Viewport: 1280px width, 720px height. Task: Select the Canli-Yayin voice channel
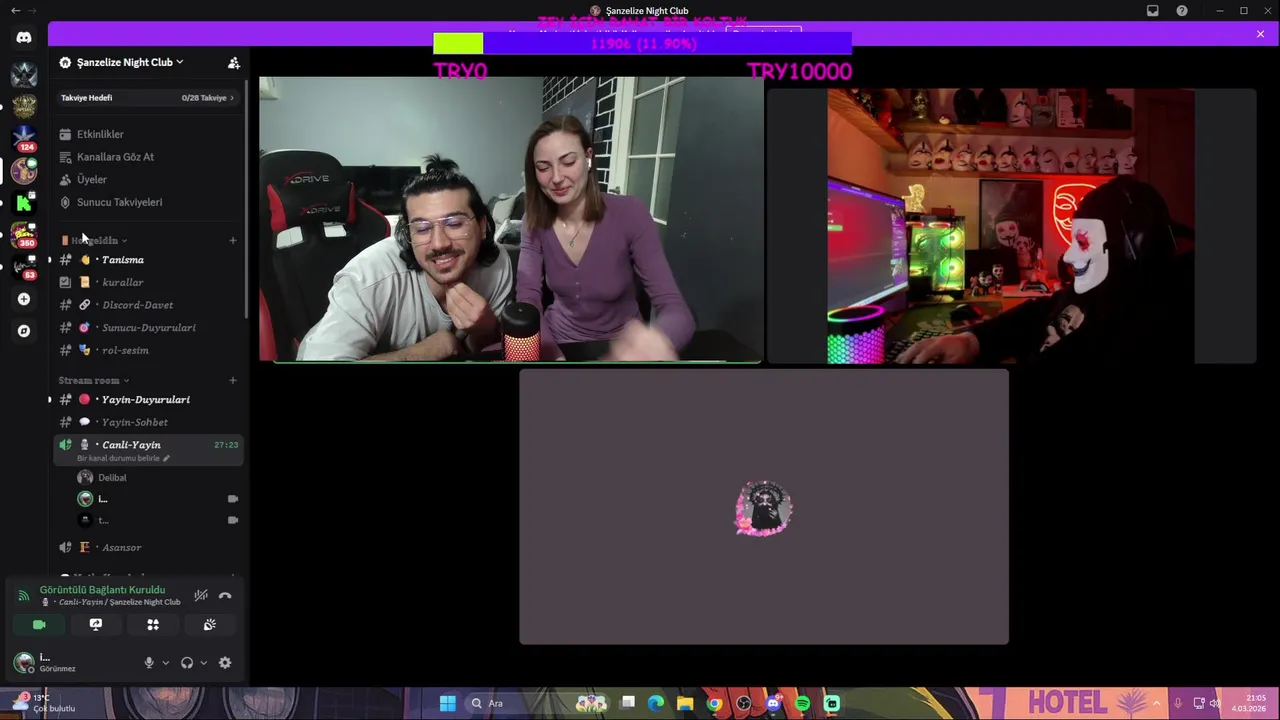click(148, 449)
